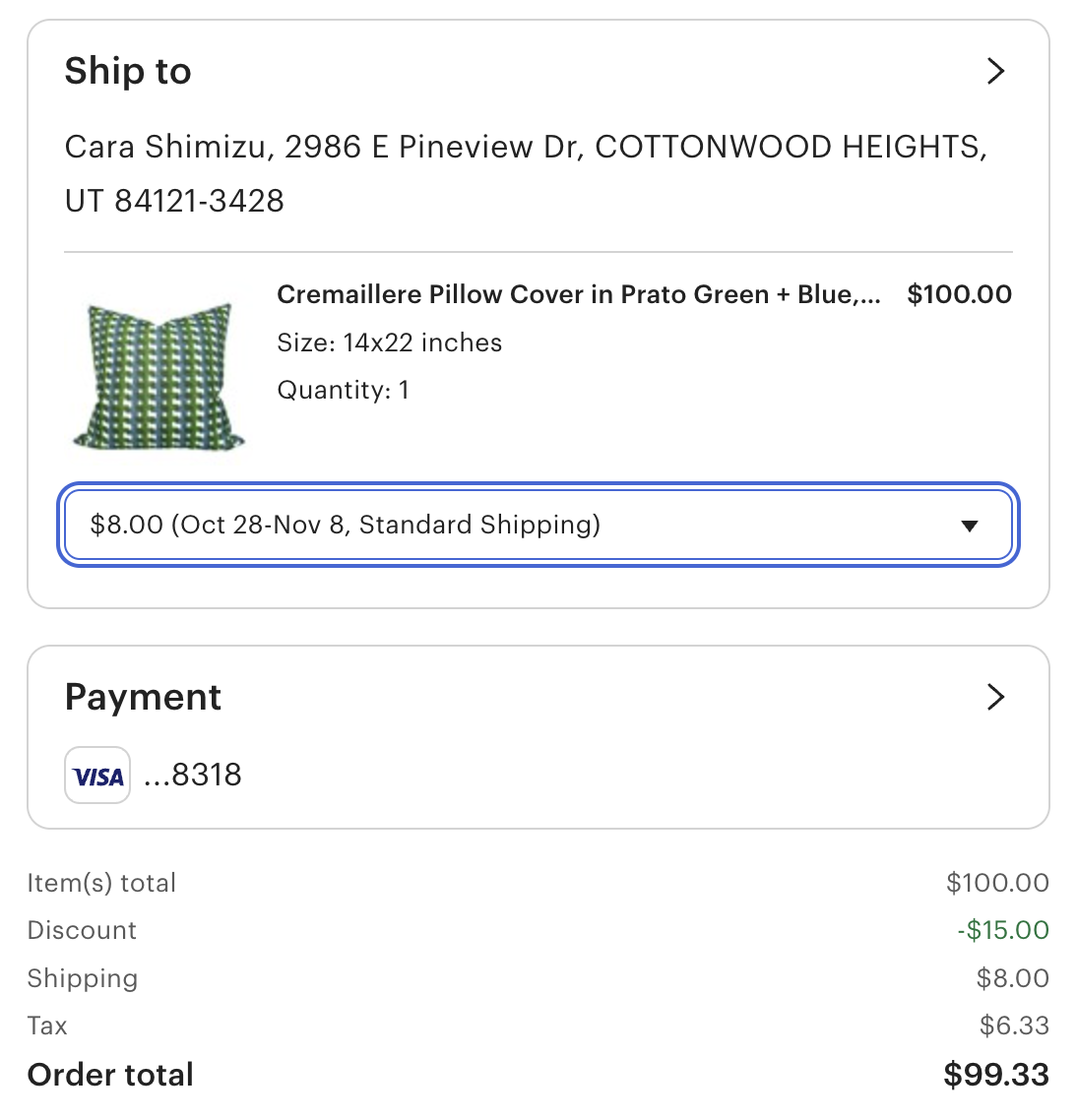Open the Cremaillere Pillow Cover title link
1077x1120 pixels.
tap(578, 294)
